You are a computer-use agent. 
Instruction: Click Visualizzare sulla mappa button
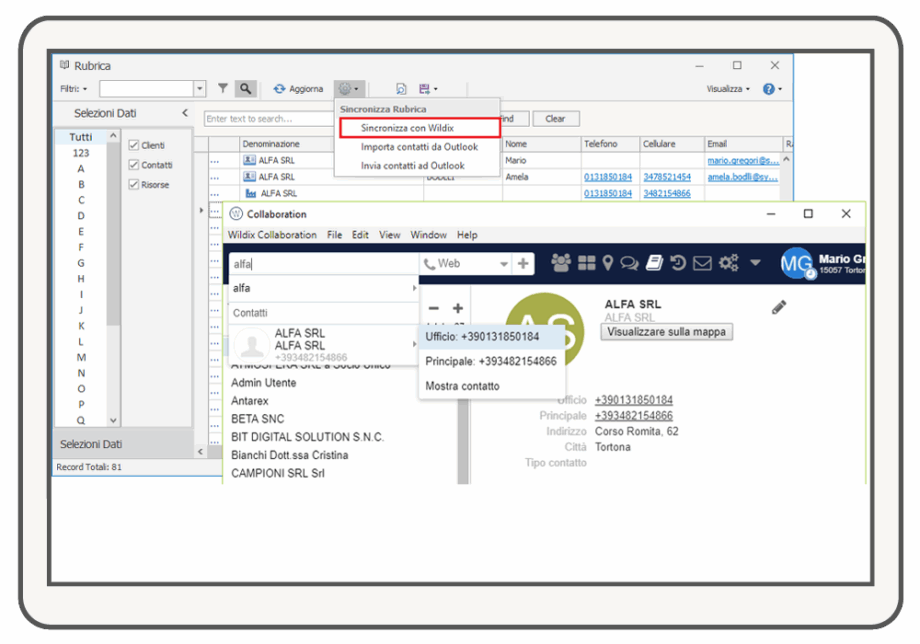666,332
